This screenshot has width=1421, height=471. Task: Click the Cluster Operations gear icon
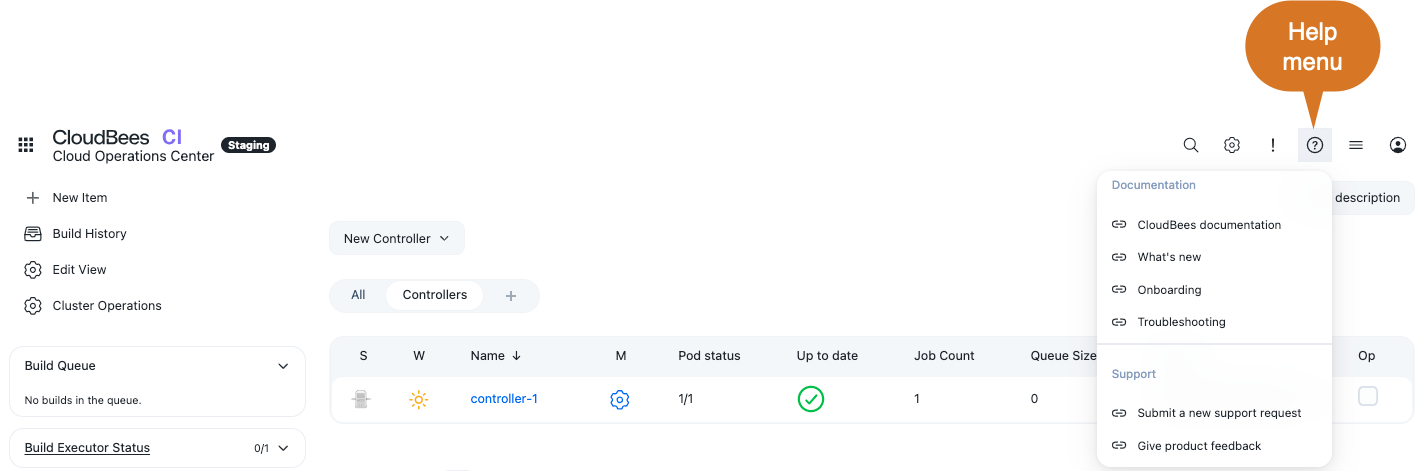[33, 306]
